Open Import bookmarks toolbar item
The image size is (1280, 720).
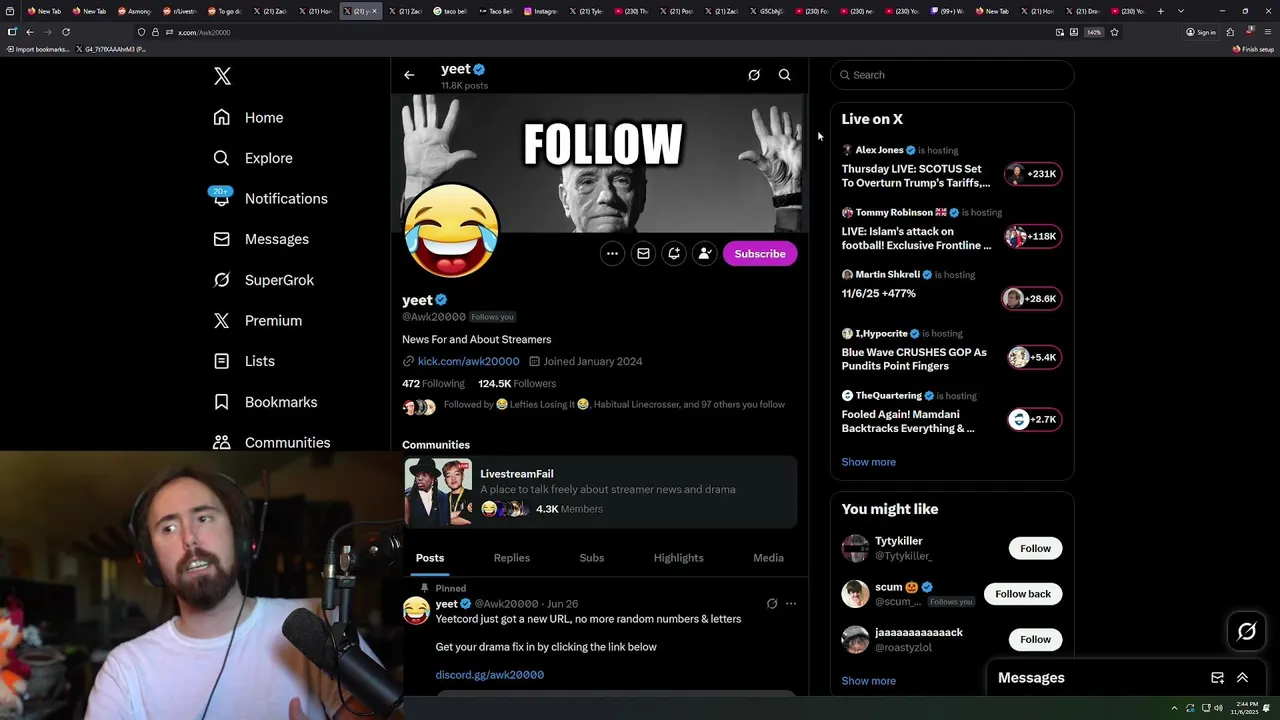point(37,49)
